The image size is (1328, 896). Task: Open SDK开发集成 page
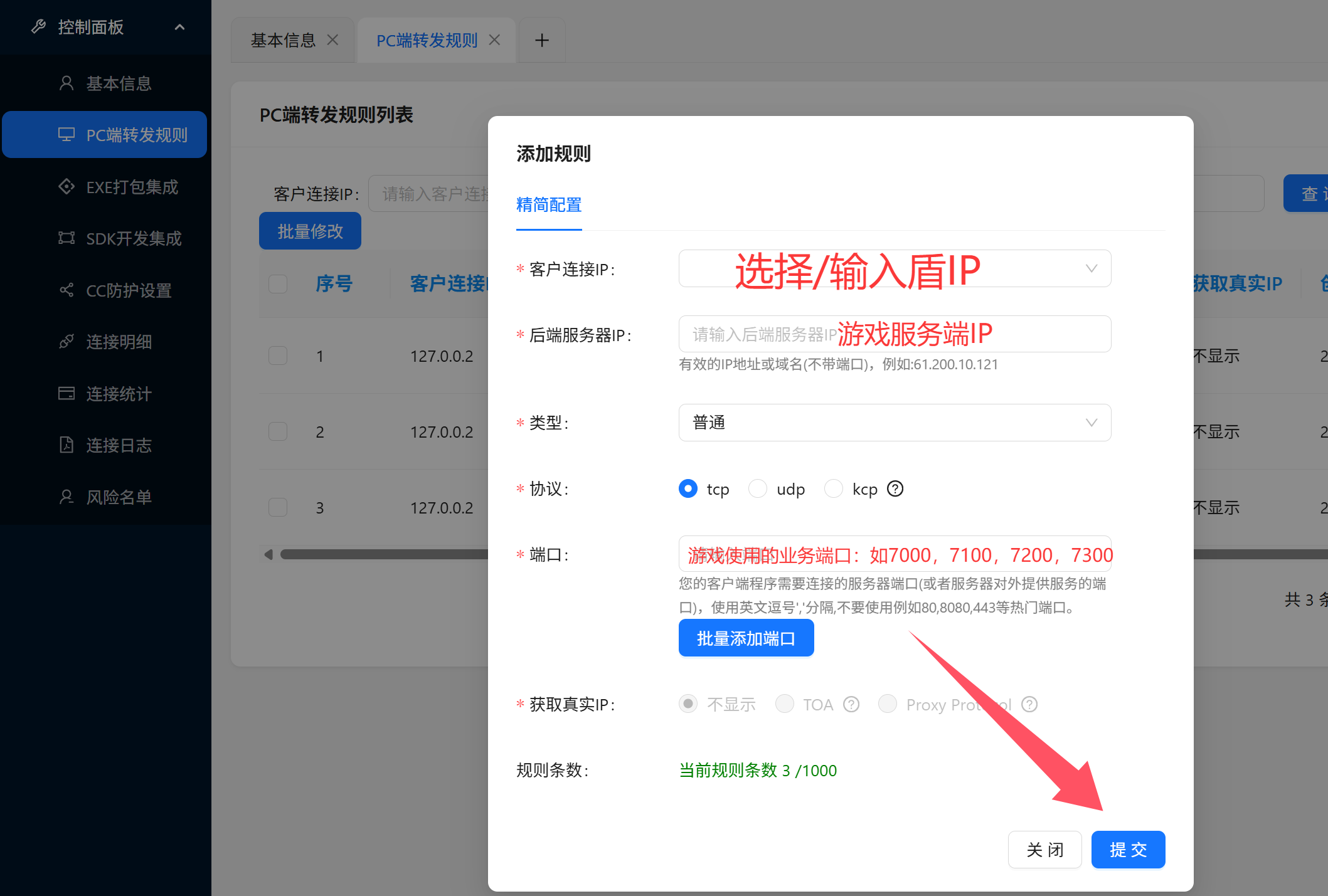[134, 238]
